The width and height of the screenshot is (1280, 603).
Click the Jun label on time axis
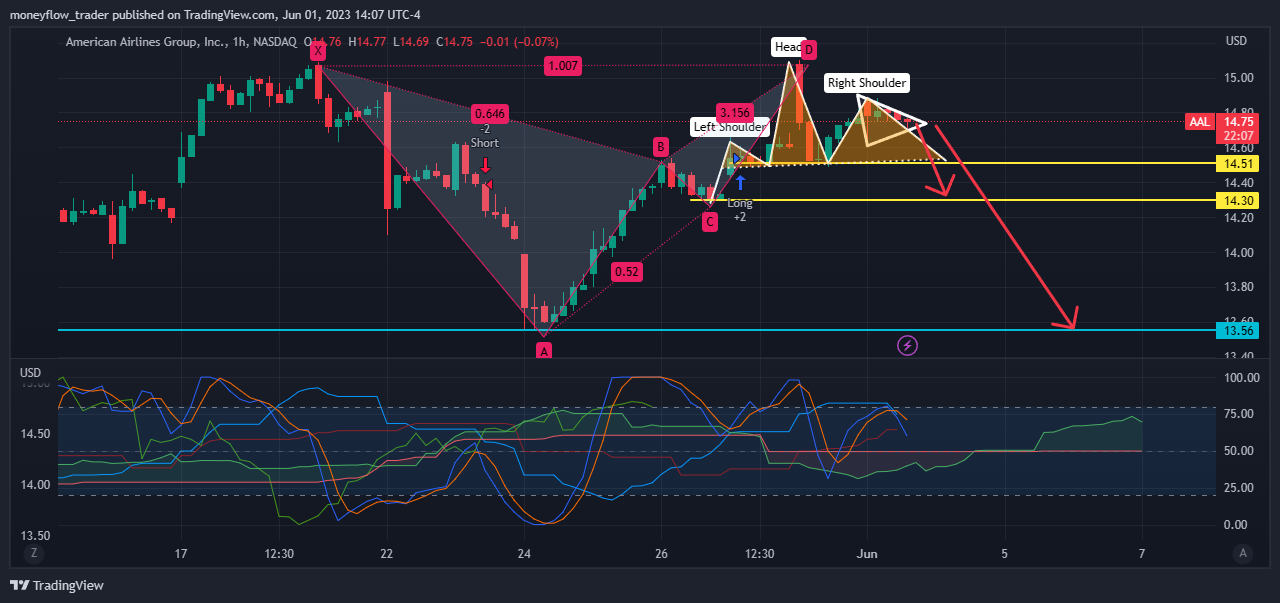867,553
